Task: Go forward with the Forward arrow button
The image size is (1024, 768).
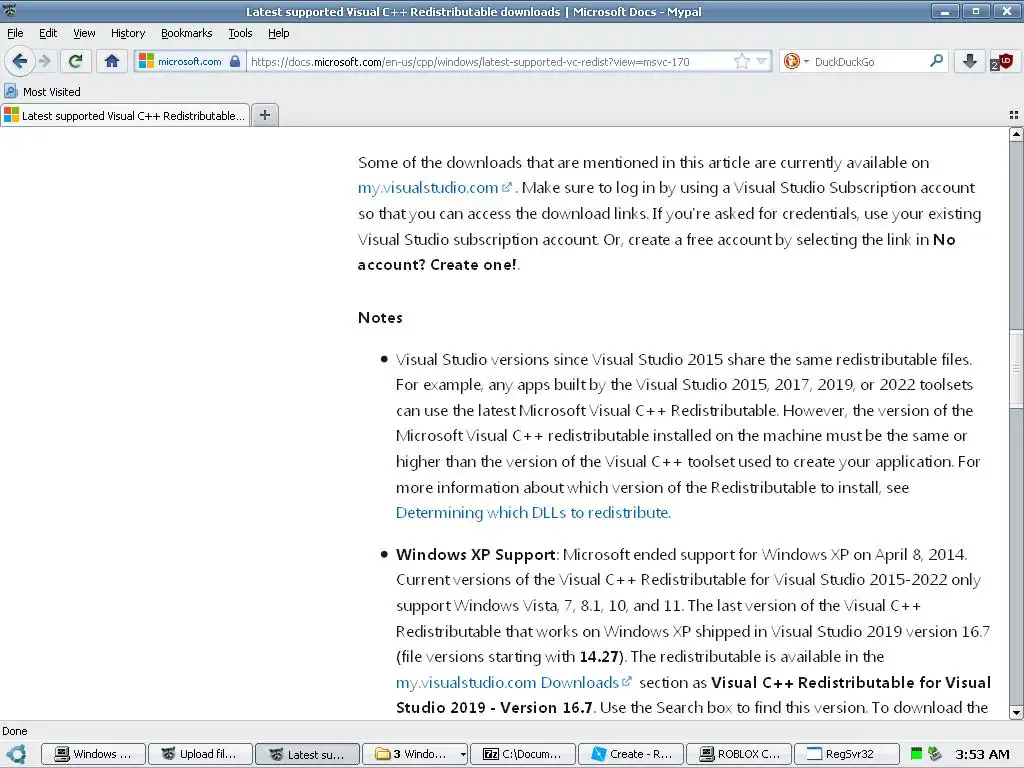Action: pyautogui.click(x=45, y=61)
